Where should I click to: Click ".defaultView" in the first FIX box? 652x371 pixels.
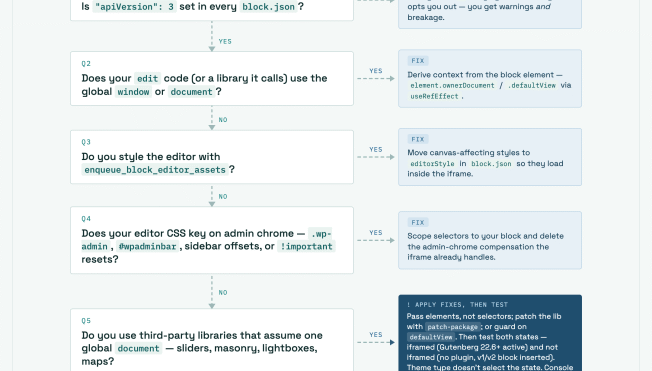click(532, 85)
